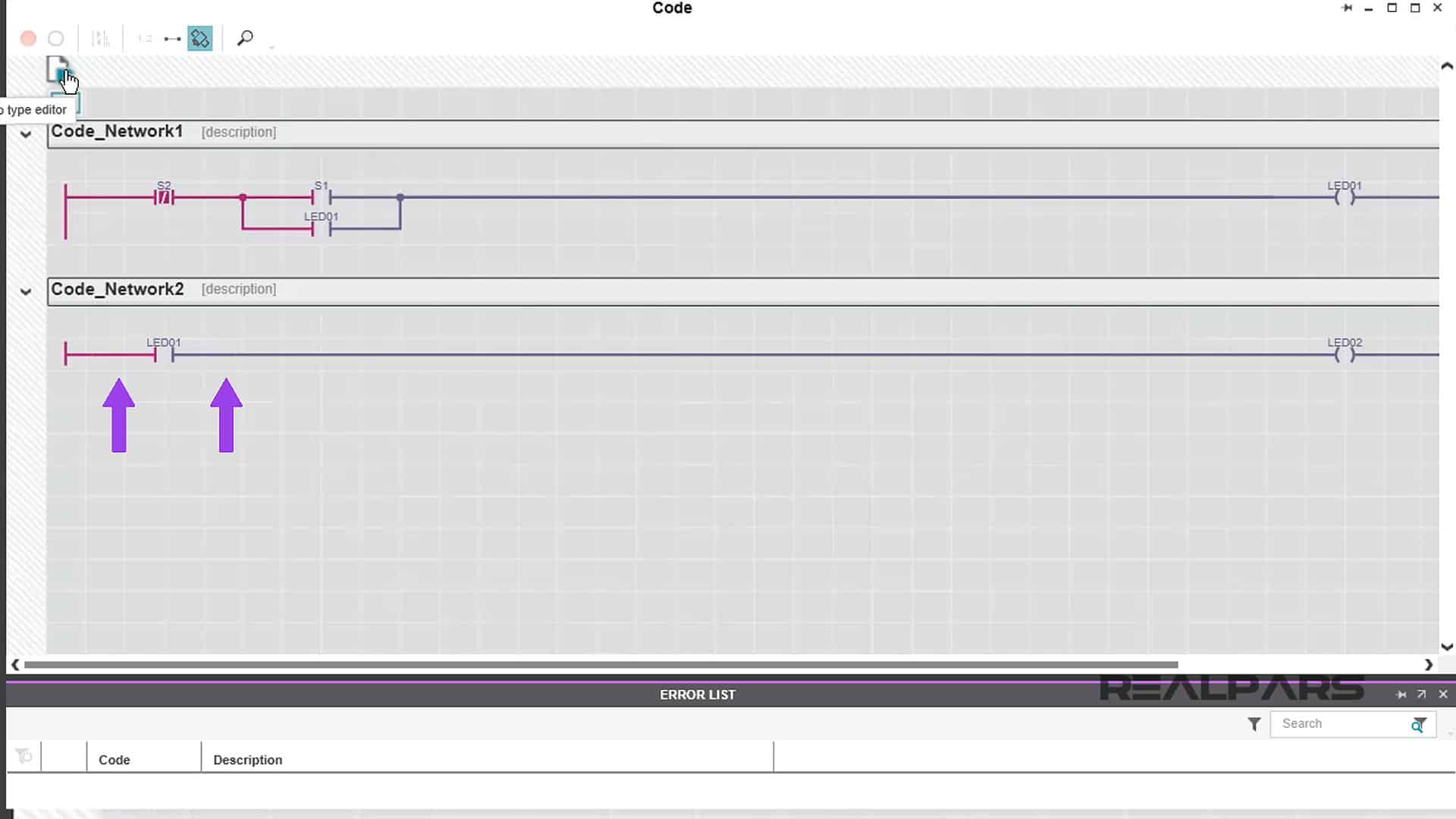Collapse Code_Network2 section
Screen dimensions: 1456x819
coord(25,290)
